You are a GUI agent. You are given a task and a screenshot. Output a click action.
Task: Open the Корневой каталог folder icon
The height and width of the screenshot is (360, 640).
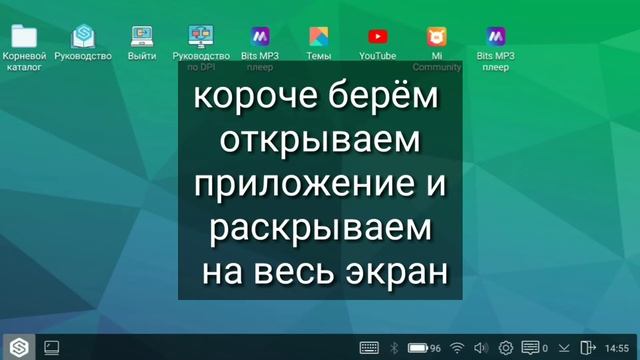tap(24, 36)
